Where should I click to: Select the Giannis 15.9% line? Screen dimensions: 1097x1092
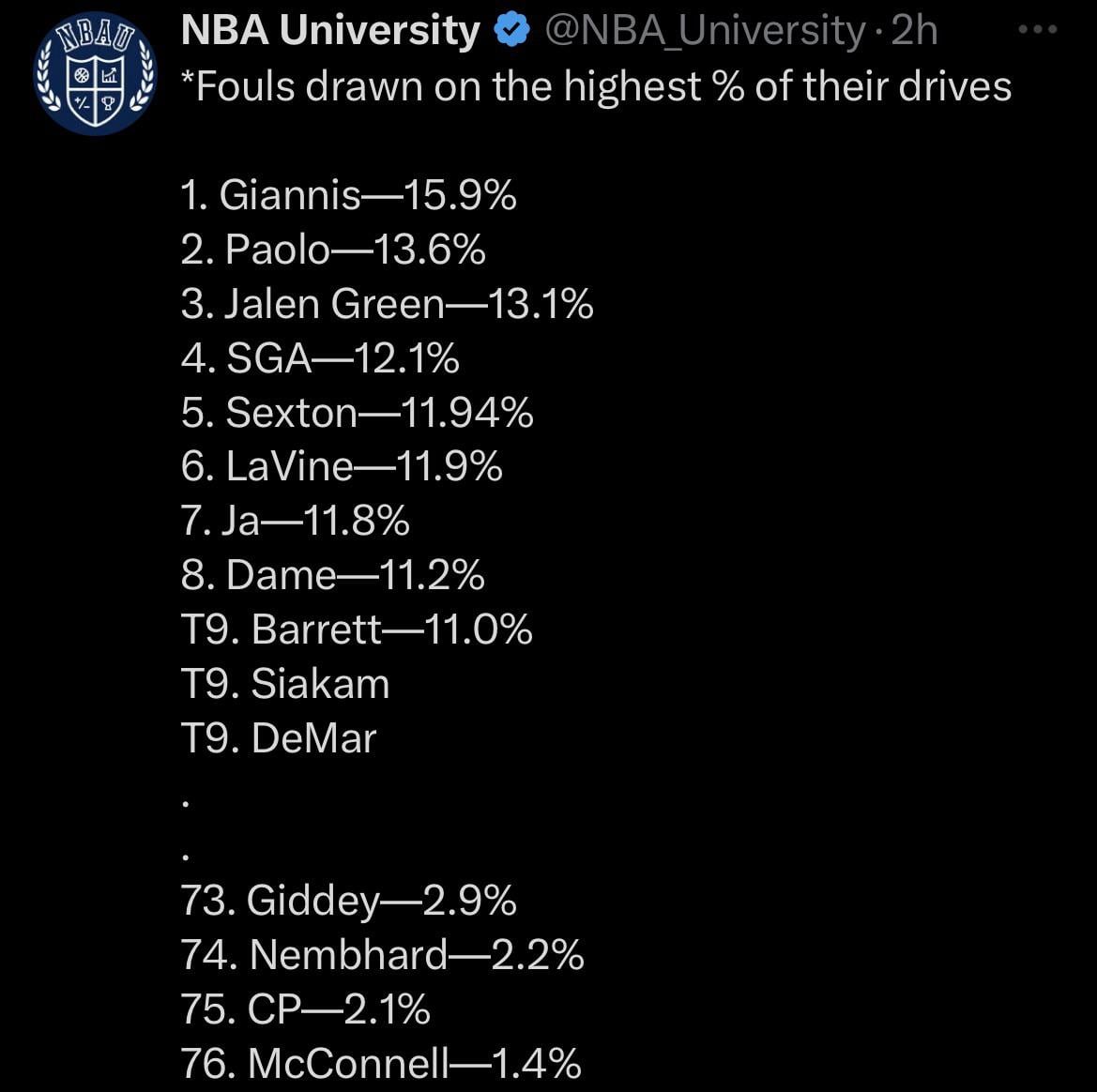(348, 195)
